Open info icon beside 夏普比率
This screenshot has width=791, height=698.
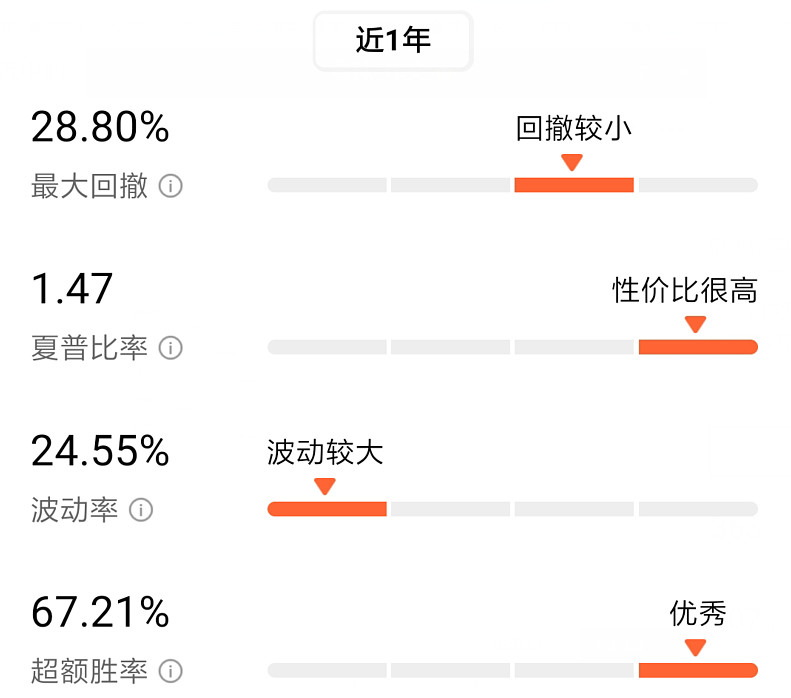click(171, 347)
